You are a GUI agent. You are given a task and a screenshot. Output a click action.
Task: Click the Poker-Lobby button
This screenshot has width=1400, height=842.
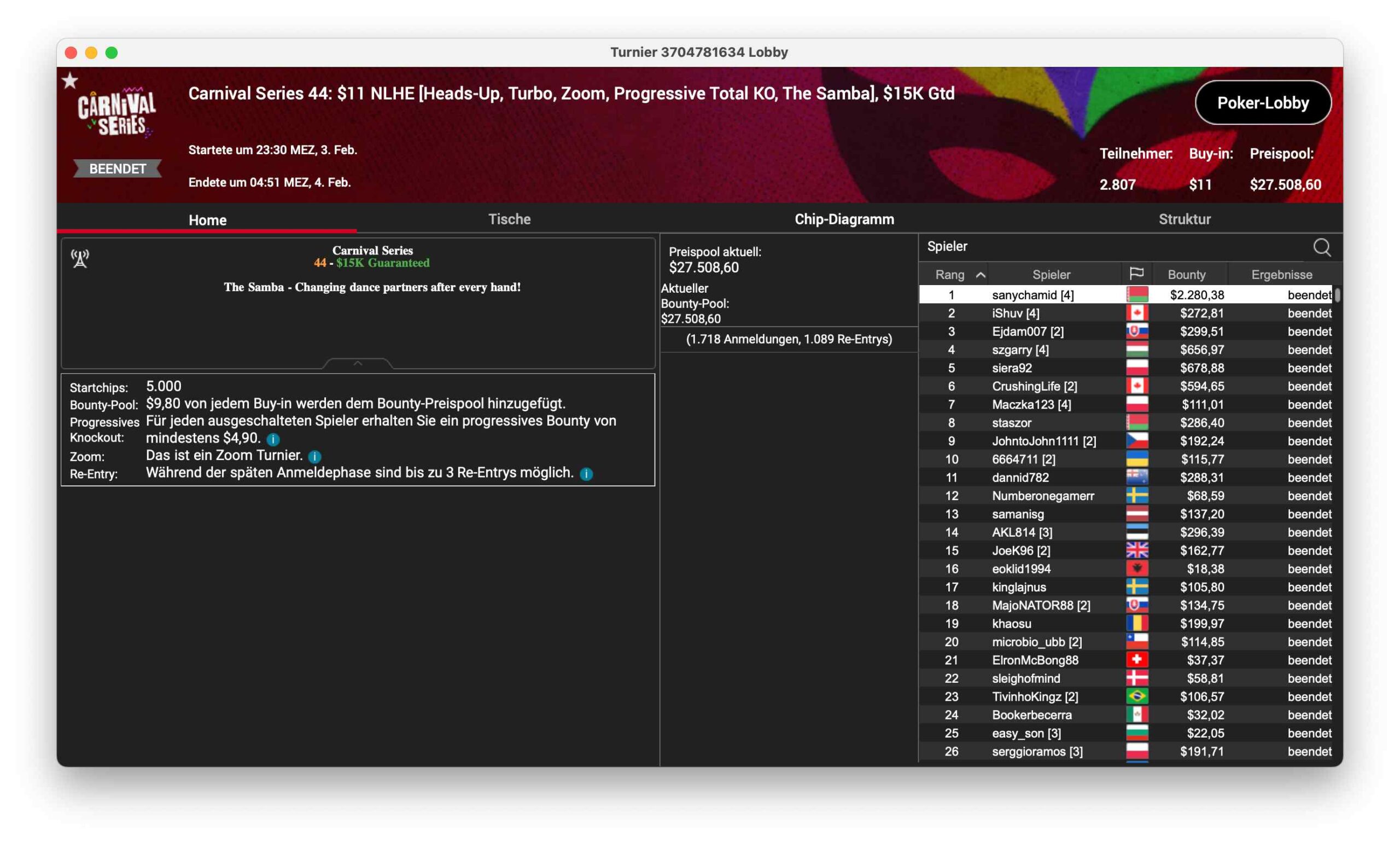[x=1262, y=103]
